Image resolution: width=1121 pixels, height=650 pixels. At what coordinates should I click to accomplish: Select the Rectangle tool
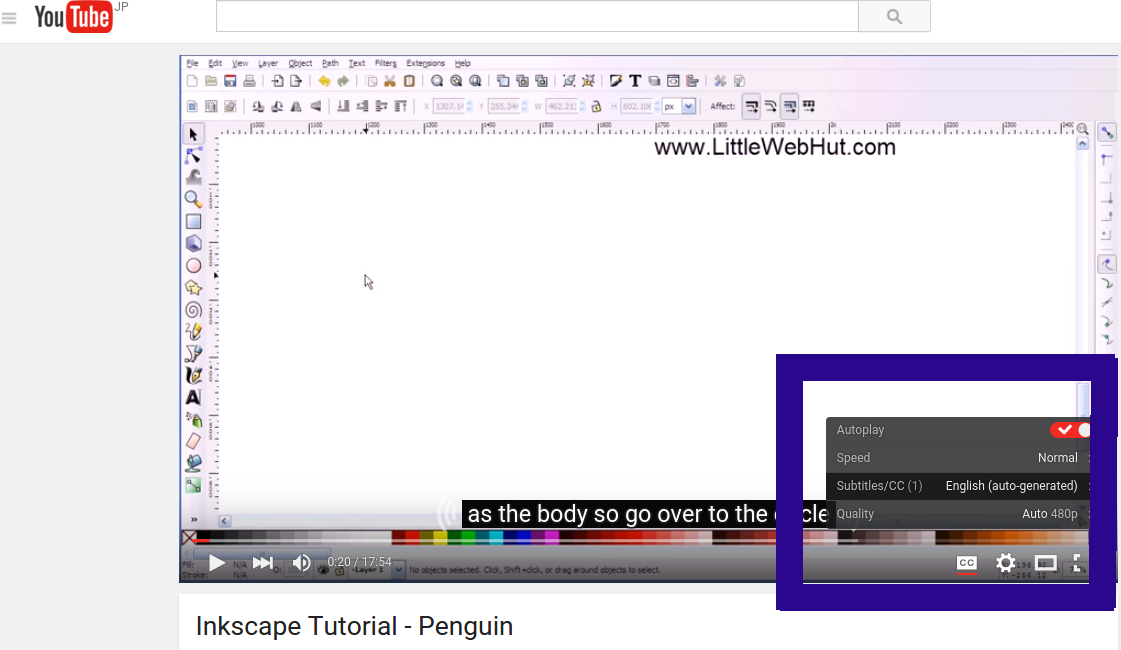pos(193,222)
